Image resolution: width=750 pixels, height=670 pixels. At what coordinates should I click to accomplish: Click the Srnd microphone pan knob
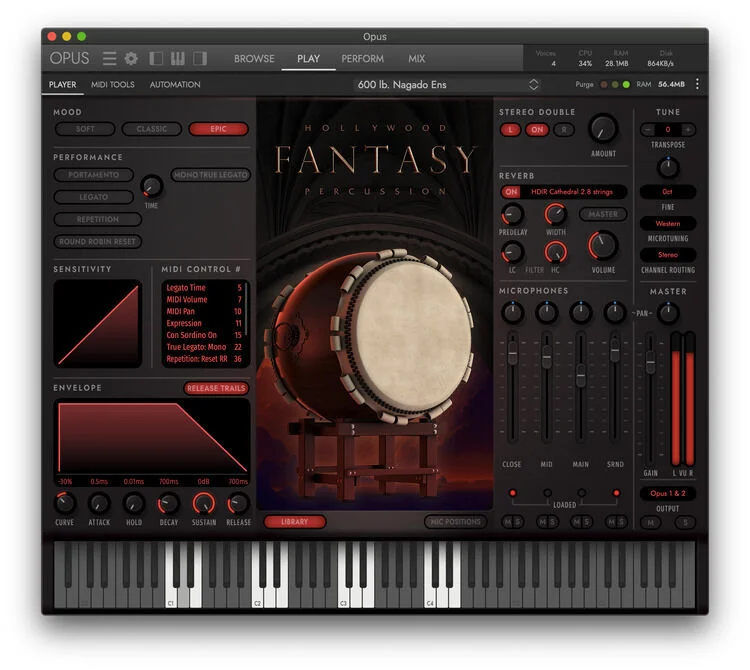(615, 312)
